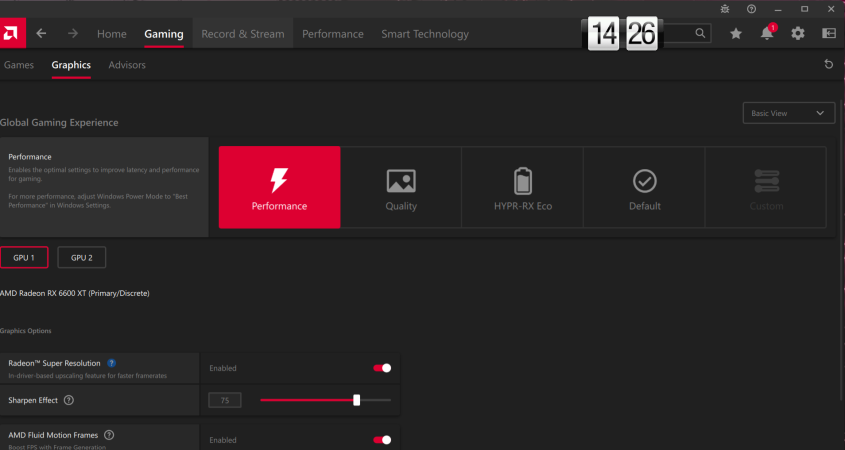The width and height of the screenshot is (845, 450).
Task: Click the AMD logo icon
Action: (12, 33)
